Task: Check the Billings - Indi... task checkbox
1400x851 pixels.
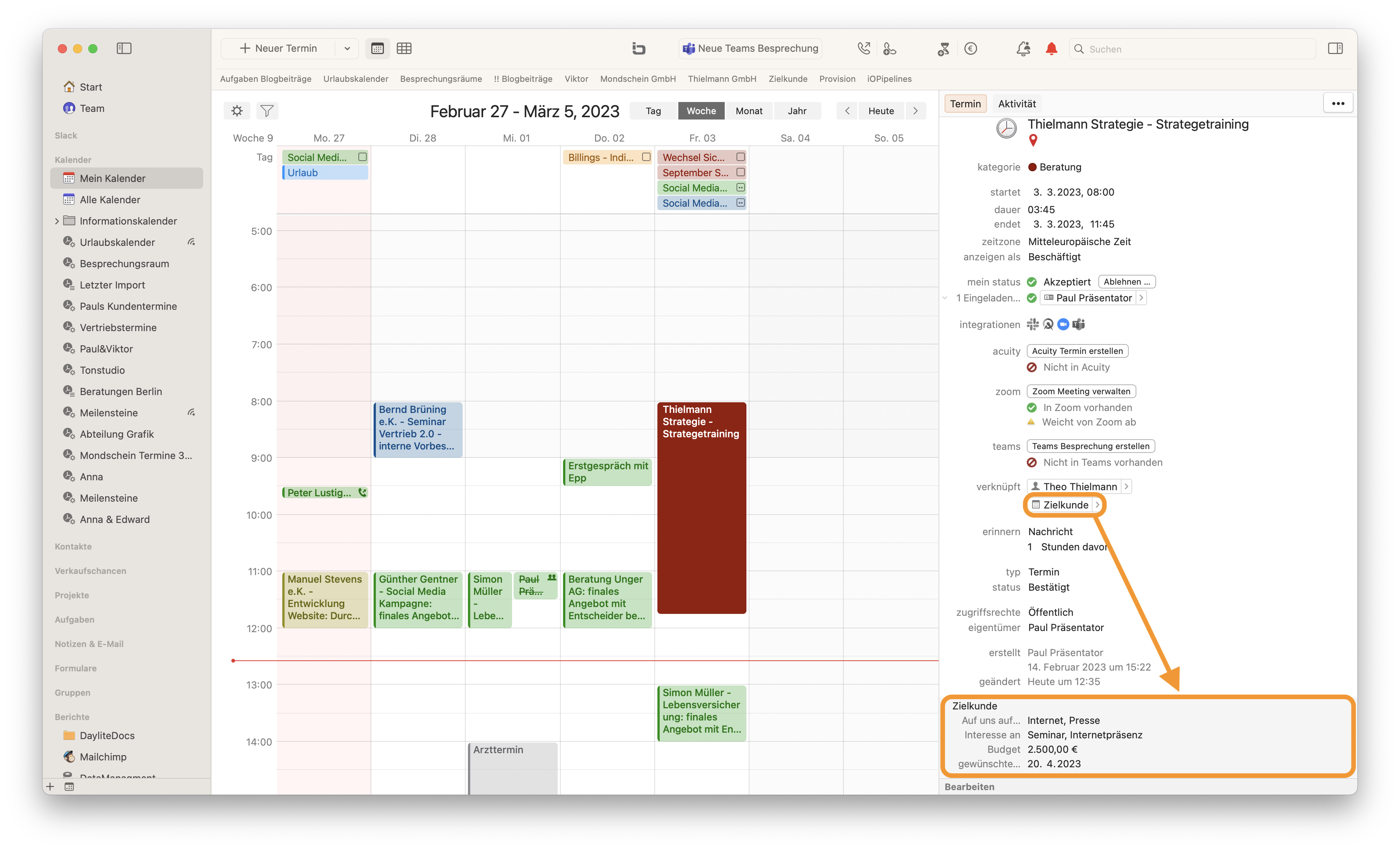Action: point(646,157)
